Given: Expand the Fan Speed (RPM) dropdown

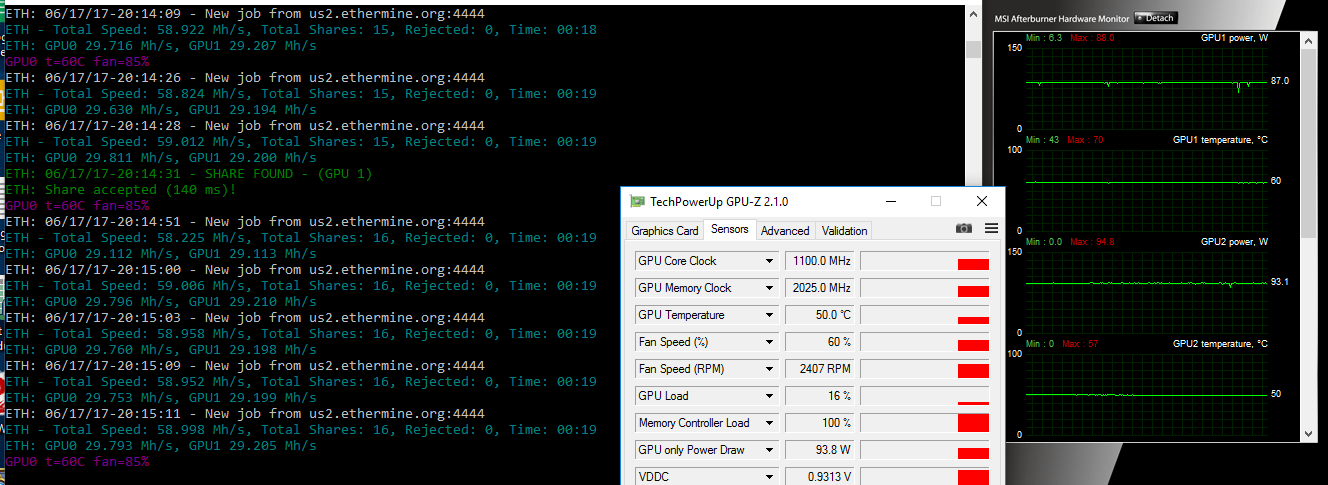Looking at the screenshot, I should (x=769, y=369).
